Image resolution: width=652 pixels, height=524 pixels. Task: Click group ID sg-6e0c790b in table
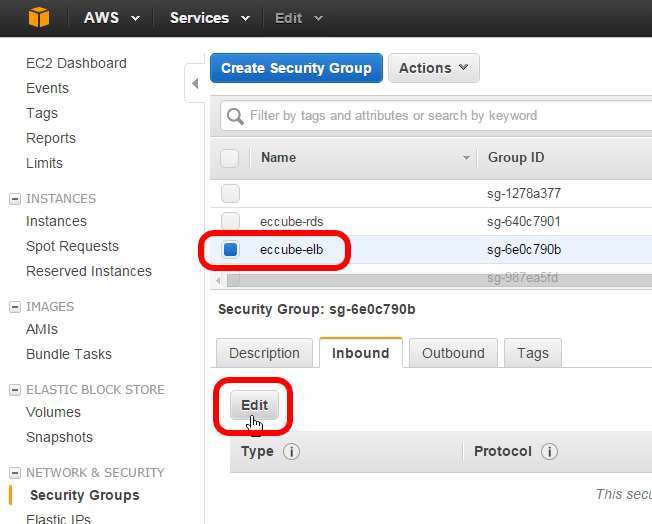point(524,250)
